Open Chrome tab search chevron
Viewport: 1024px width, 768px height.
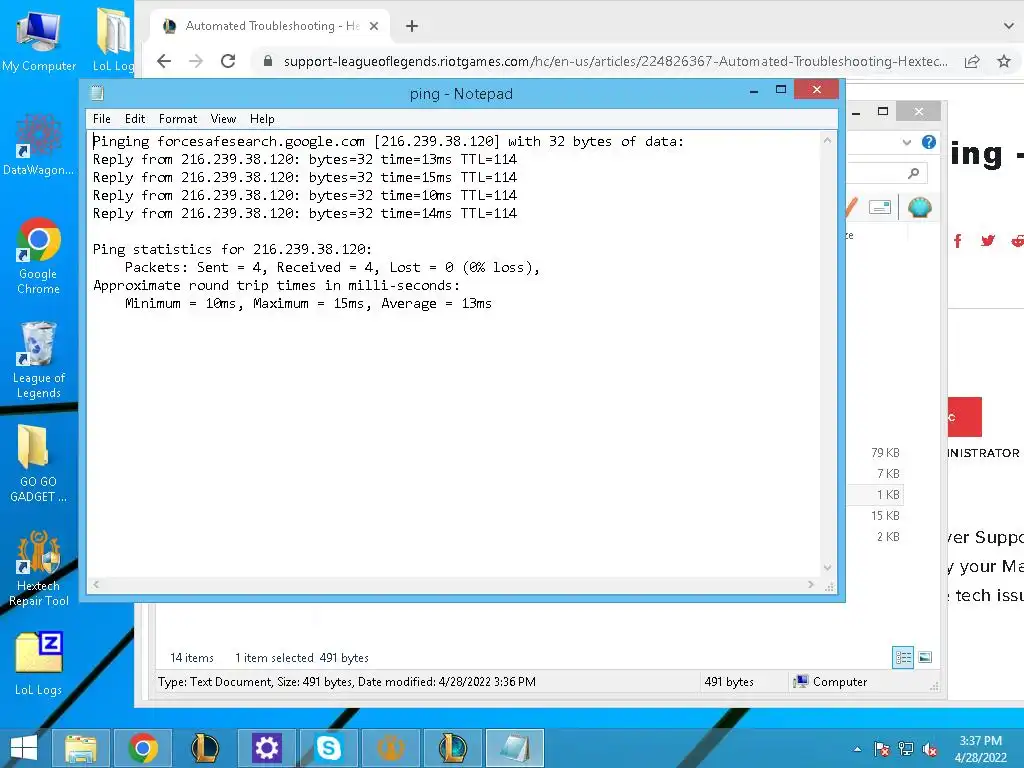1008,26
